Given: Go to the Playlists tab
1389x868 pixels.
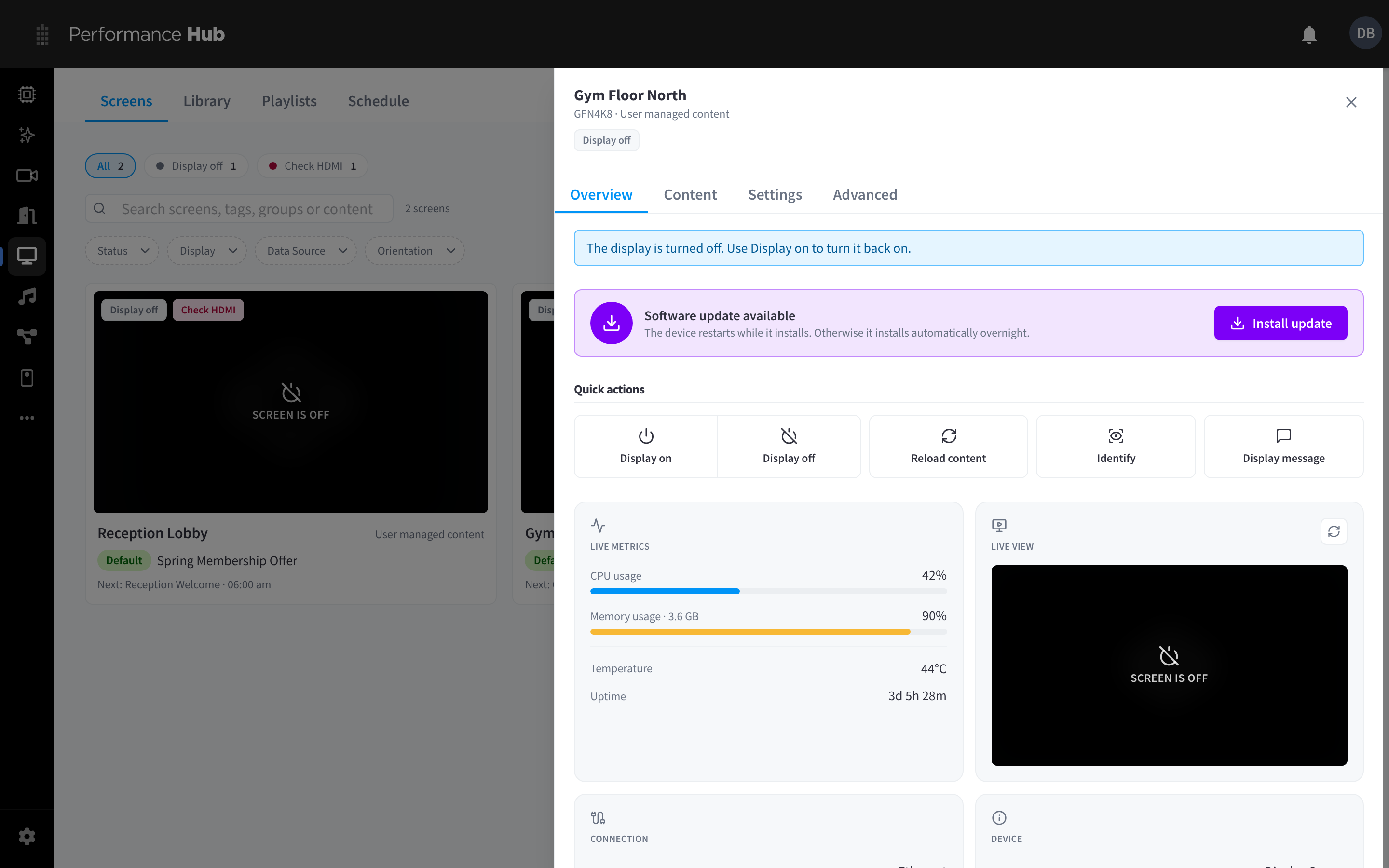Looking at the screenshot, I should click(x=289, y=101).
